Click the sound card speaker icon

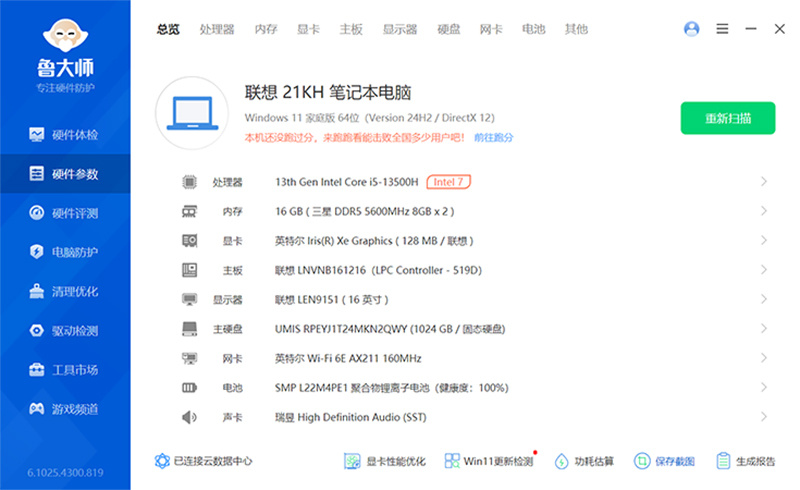(189, 417)
